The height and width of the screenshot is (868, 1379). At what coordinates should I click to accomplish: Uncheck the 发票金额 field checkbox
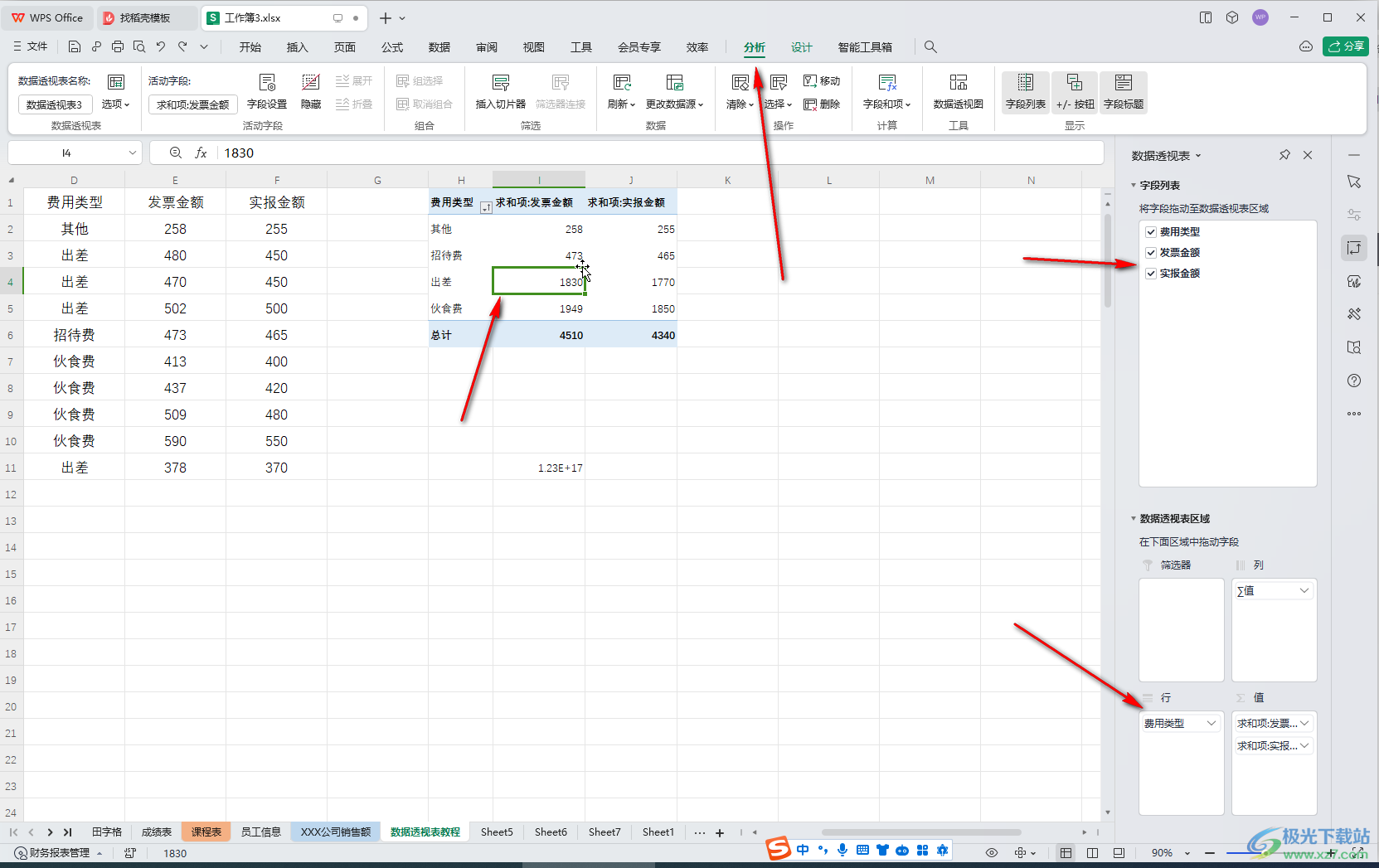(x=1151, y=253)
